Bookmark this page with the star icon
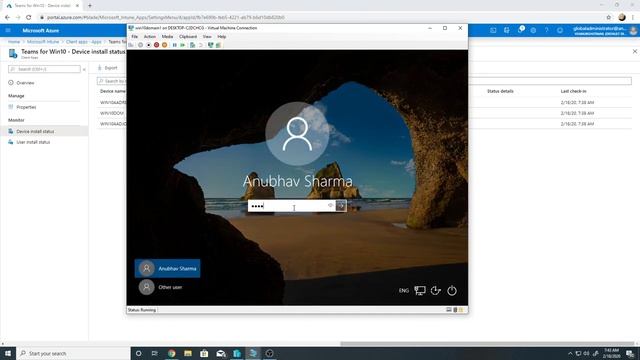This screenshot has height=360, width=640. pyautogui.click(x=609, y=18)
